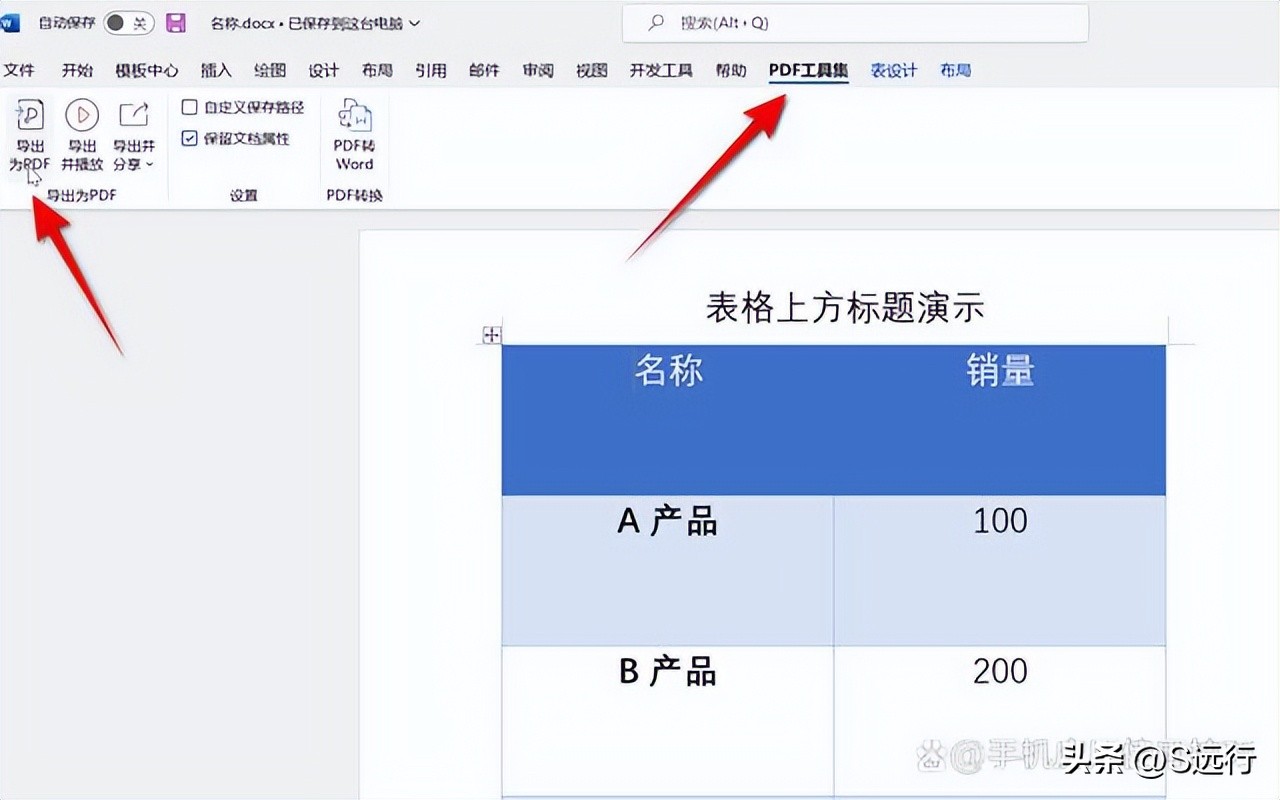
Task: Click the Word logo in the title bar
Action: coord(11,21)
